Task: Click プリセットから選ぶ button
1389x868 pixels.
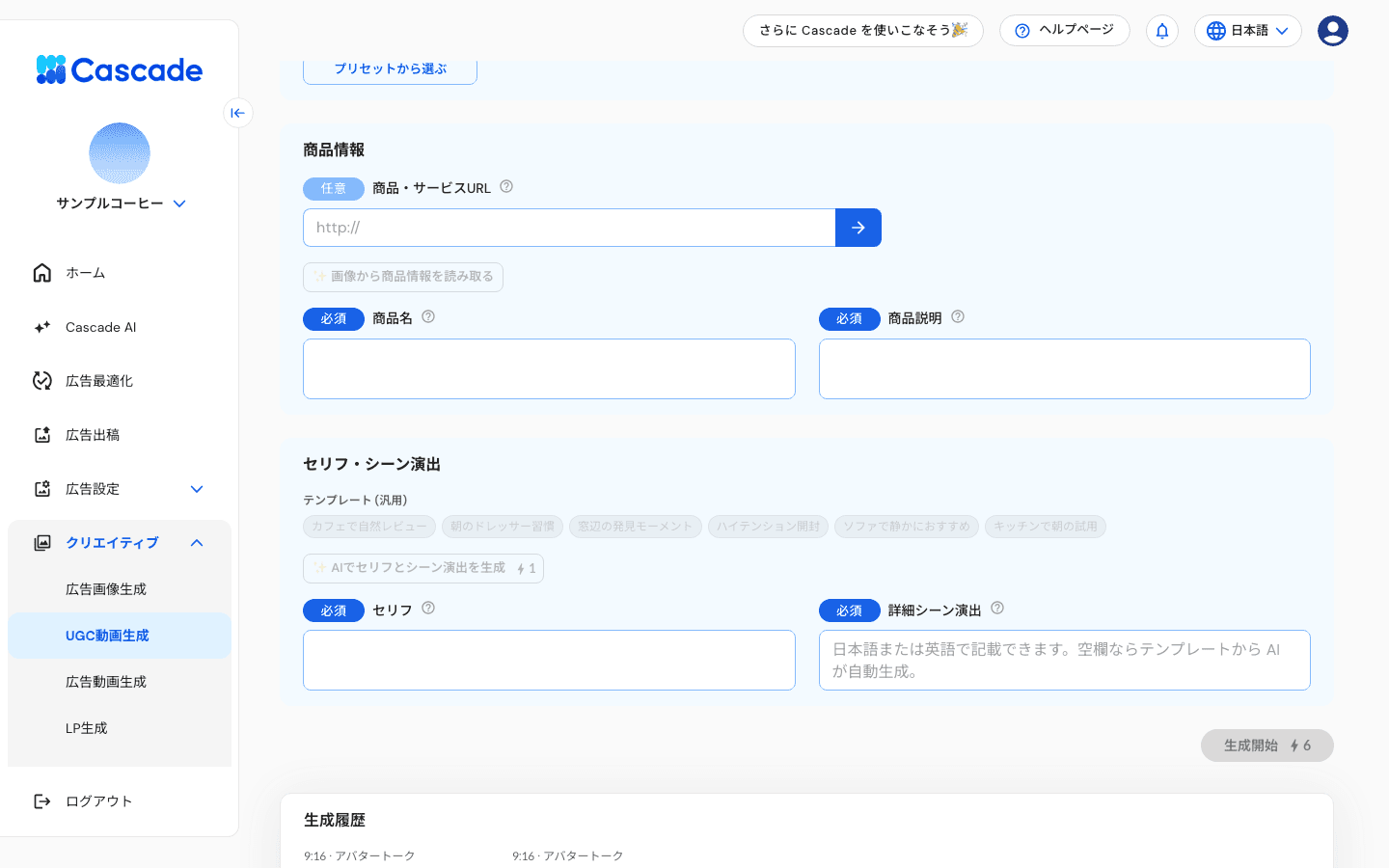Action: click(x=390, y=69)
